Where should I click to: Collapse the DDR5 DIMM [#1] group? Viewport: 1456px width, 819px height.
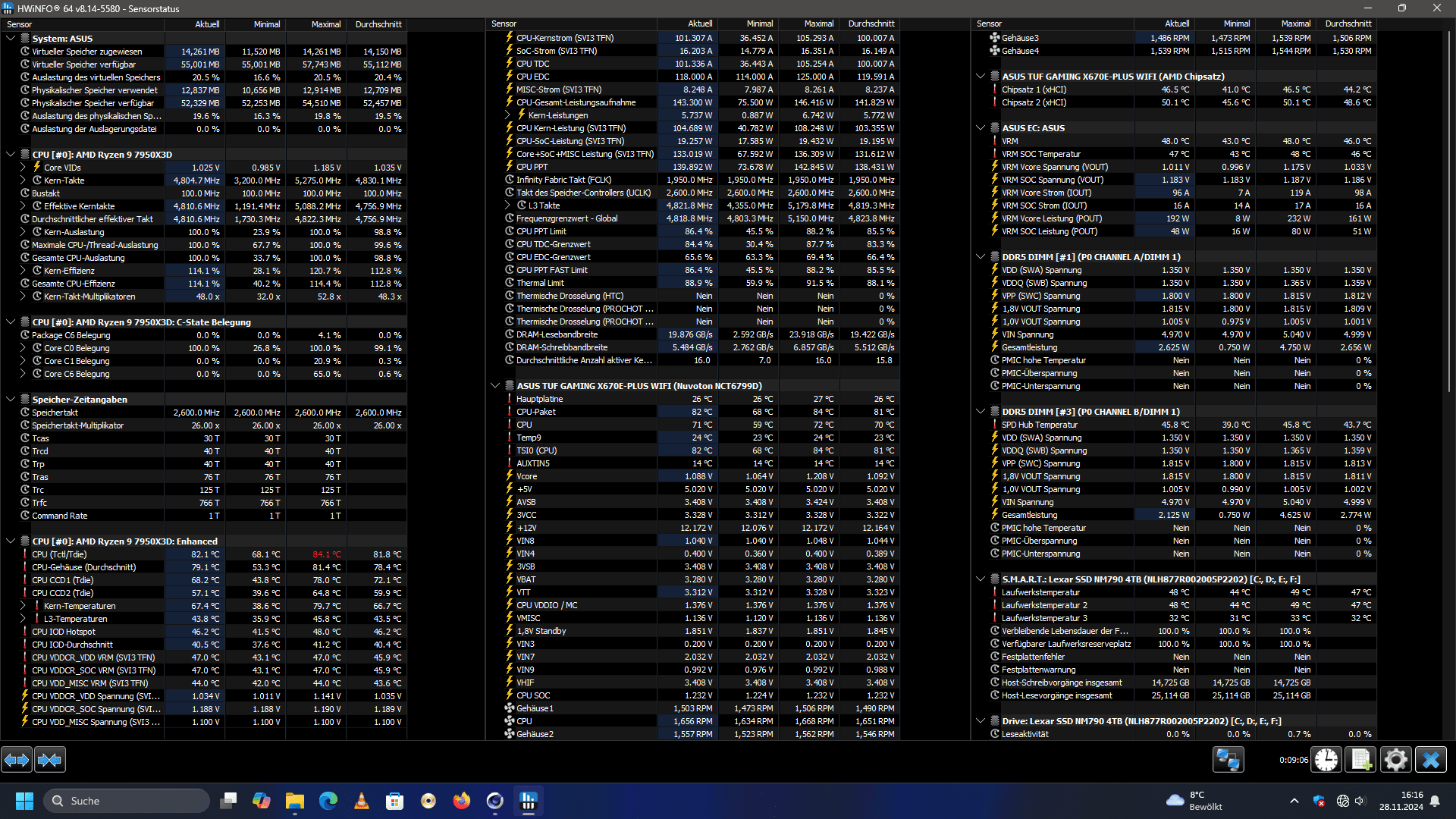pyautogui.click(x=981, y=257)
